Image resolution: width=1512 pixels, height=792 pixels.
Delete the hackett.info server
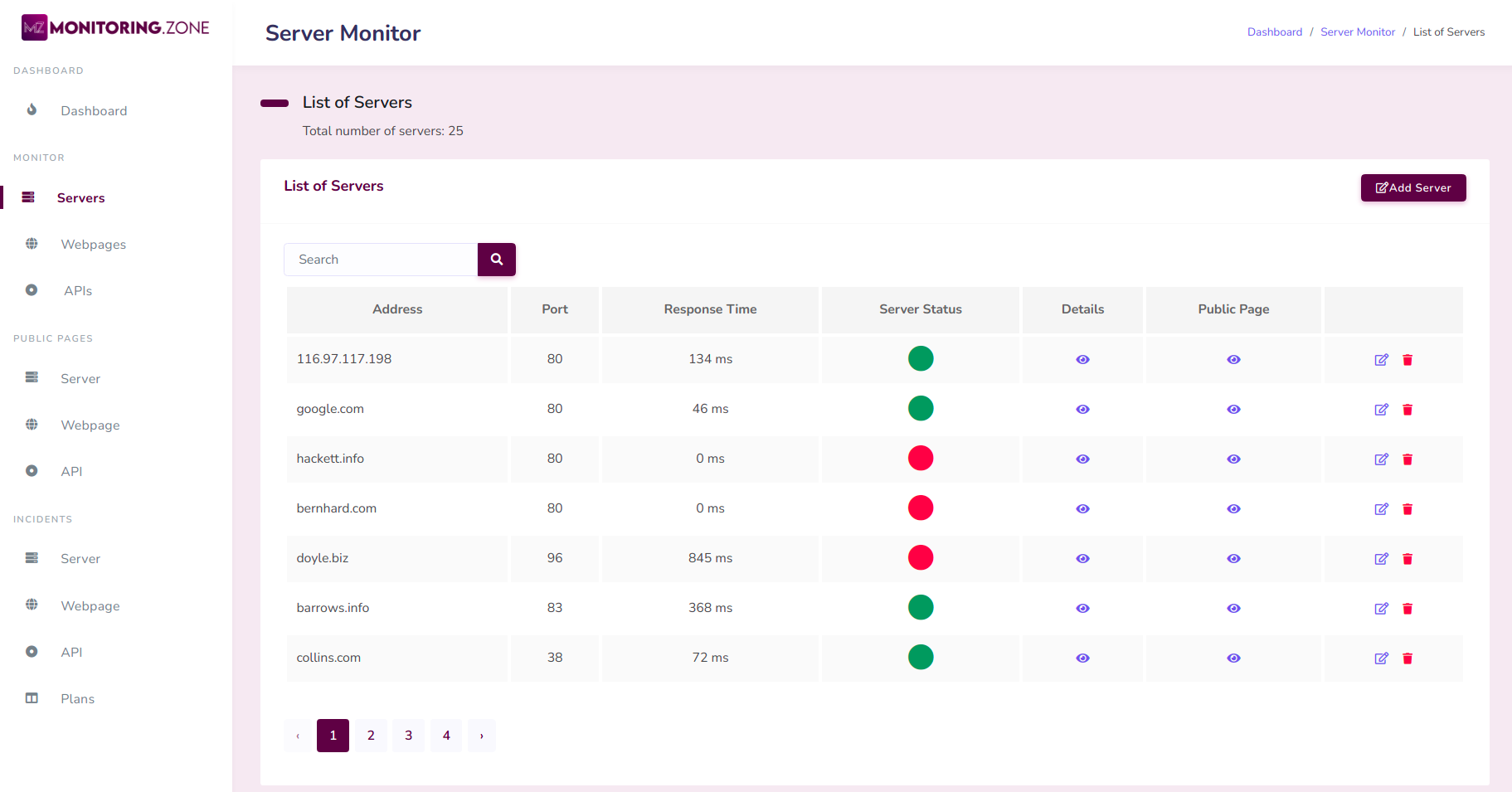click(x=1407, y=459)
